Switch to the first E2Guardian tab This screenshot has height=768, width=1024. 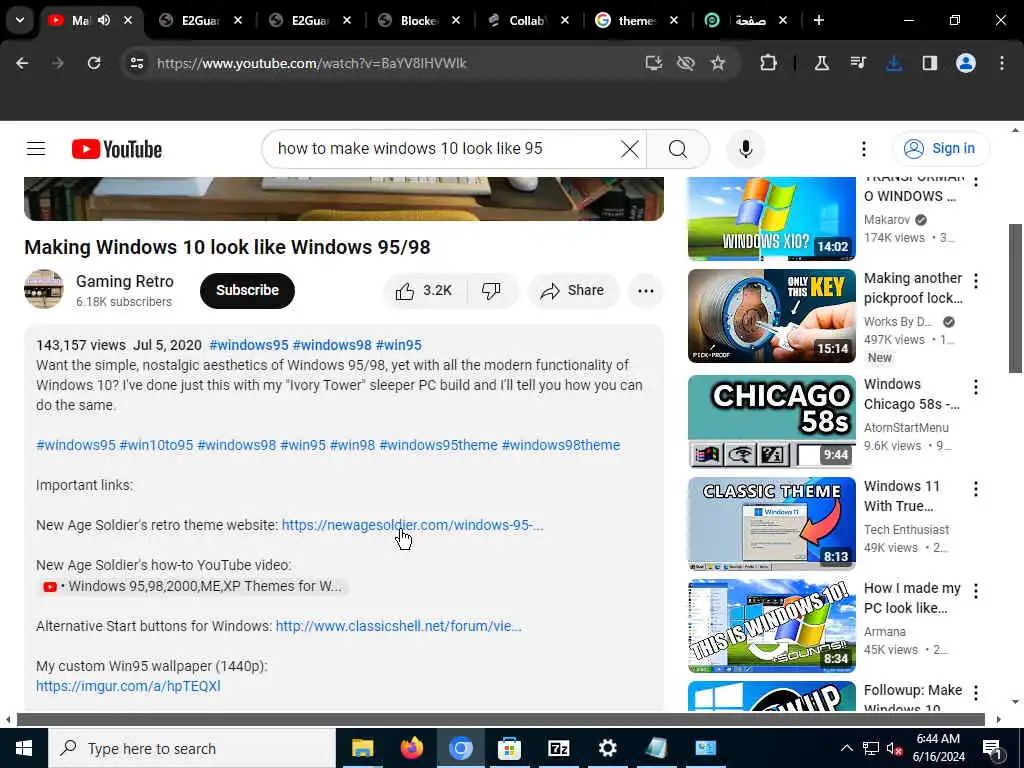click(200, 20)
